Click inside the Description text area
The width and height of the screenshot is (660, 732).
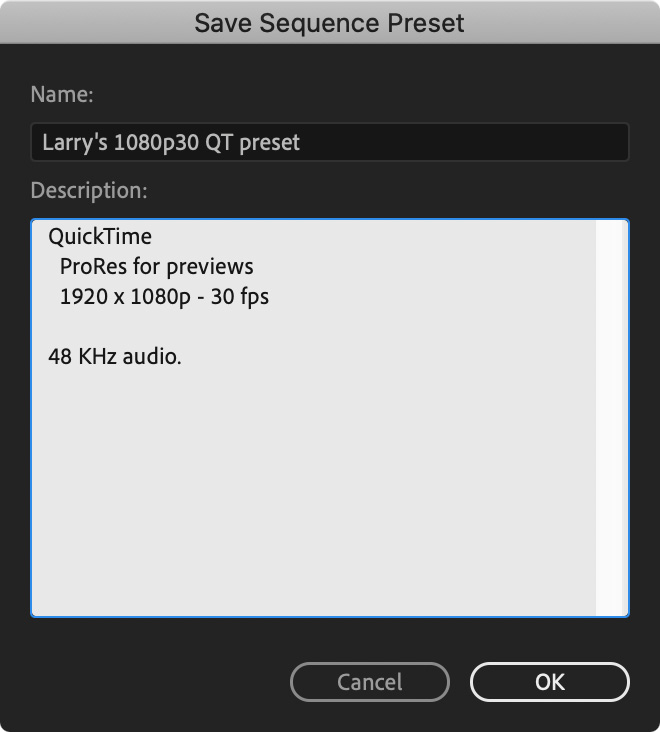click(x=313, y=418)
